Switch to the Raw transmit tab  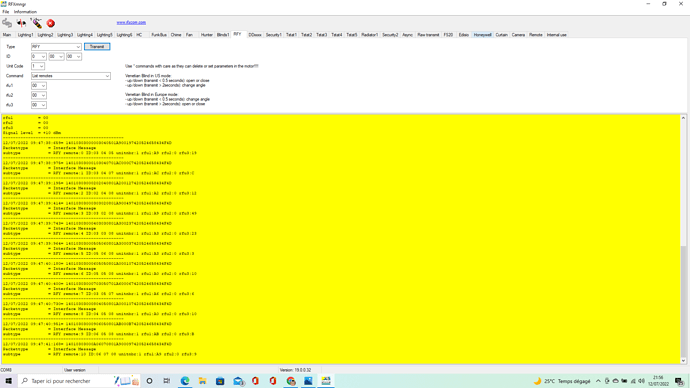click(x=428, y=35)
